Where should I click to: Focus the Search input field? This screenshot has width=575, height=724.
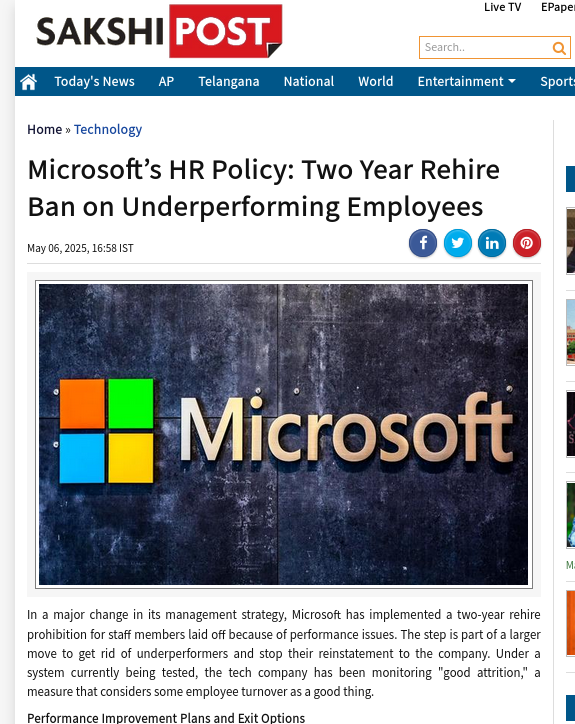[487, 48]
